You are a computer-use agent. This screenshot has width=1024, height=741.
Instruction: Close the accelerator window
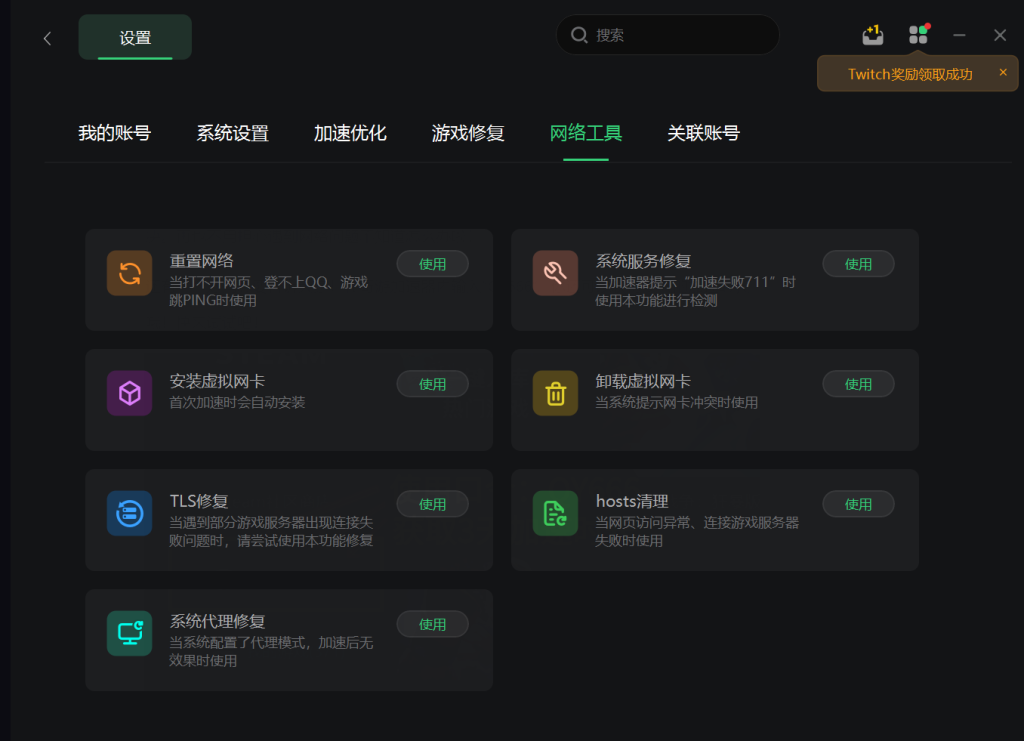[x=1000, y=35]
